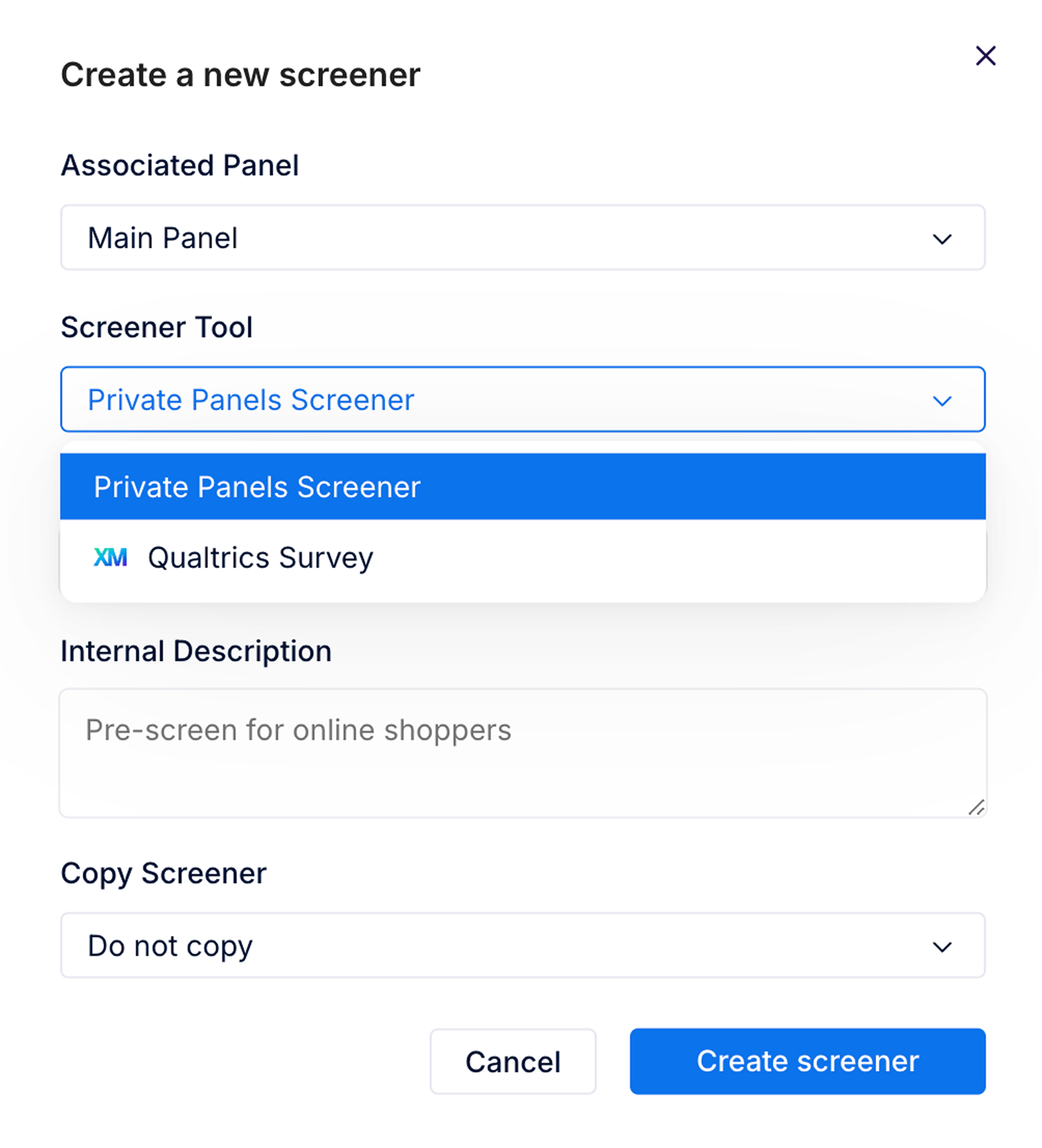Choose the Qualtrics Survey option
The image size is (1042, 1148).
click(x=523, y=557)
